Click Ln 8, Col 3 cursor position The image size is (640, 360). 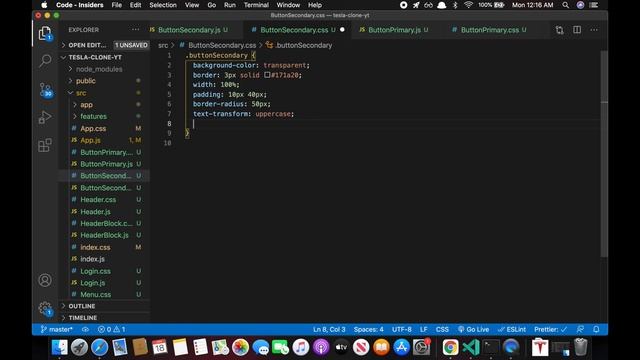click(329, 329)
